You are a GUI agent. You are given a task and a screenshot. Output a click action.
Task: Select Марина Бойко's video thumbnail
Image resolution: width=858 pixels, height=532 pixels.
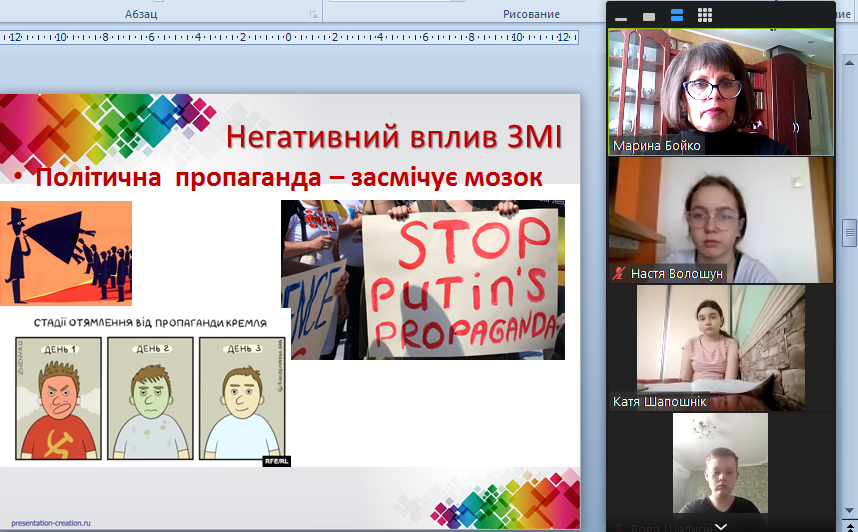(721, 92)
